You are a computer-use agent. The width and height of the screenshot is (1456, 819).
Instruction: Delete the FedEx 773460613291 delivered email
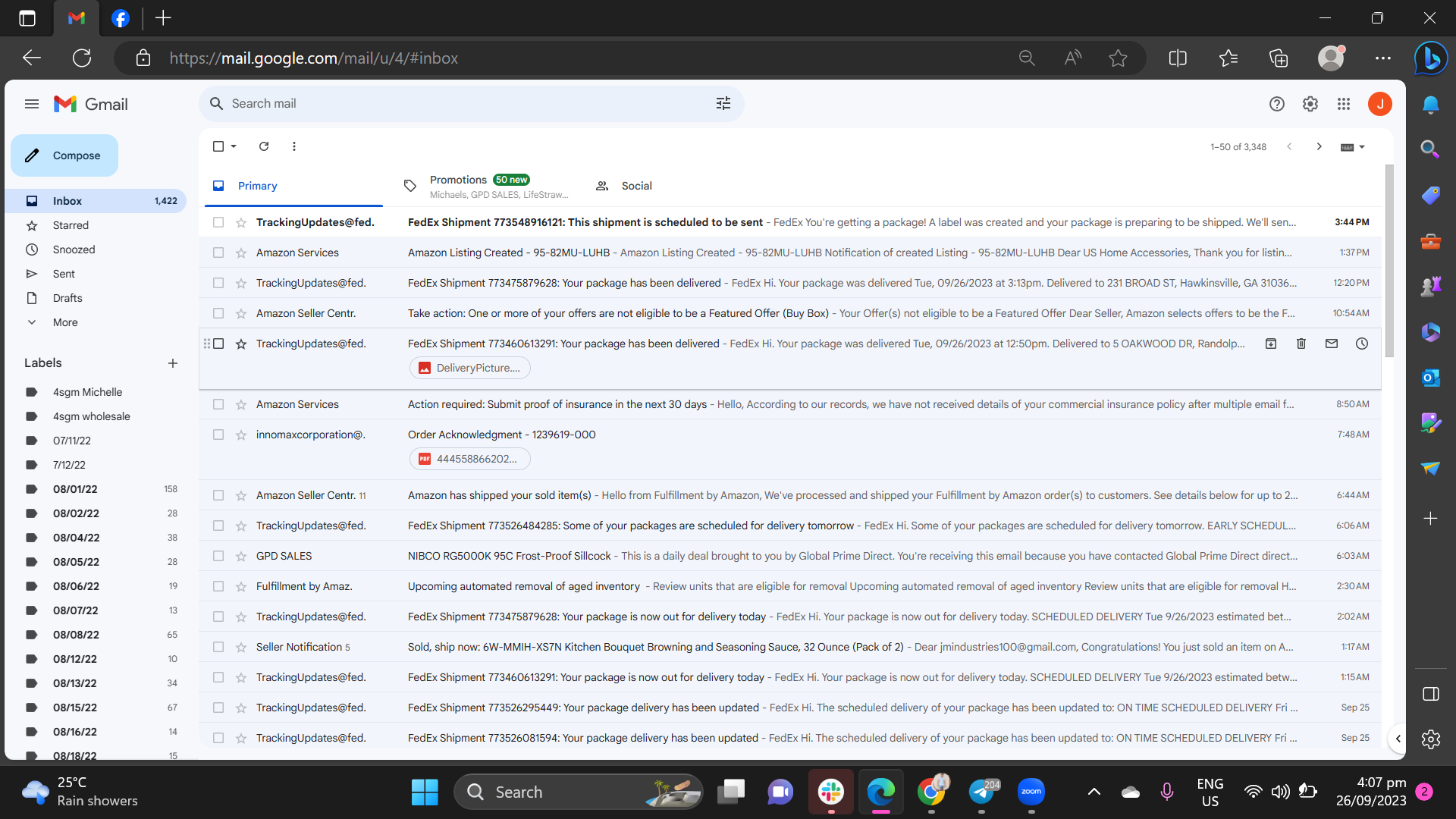[x=1301, y=344]
